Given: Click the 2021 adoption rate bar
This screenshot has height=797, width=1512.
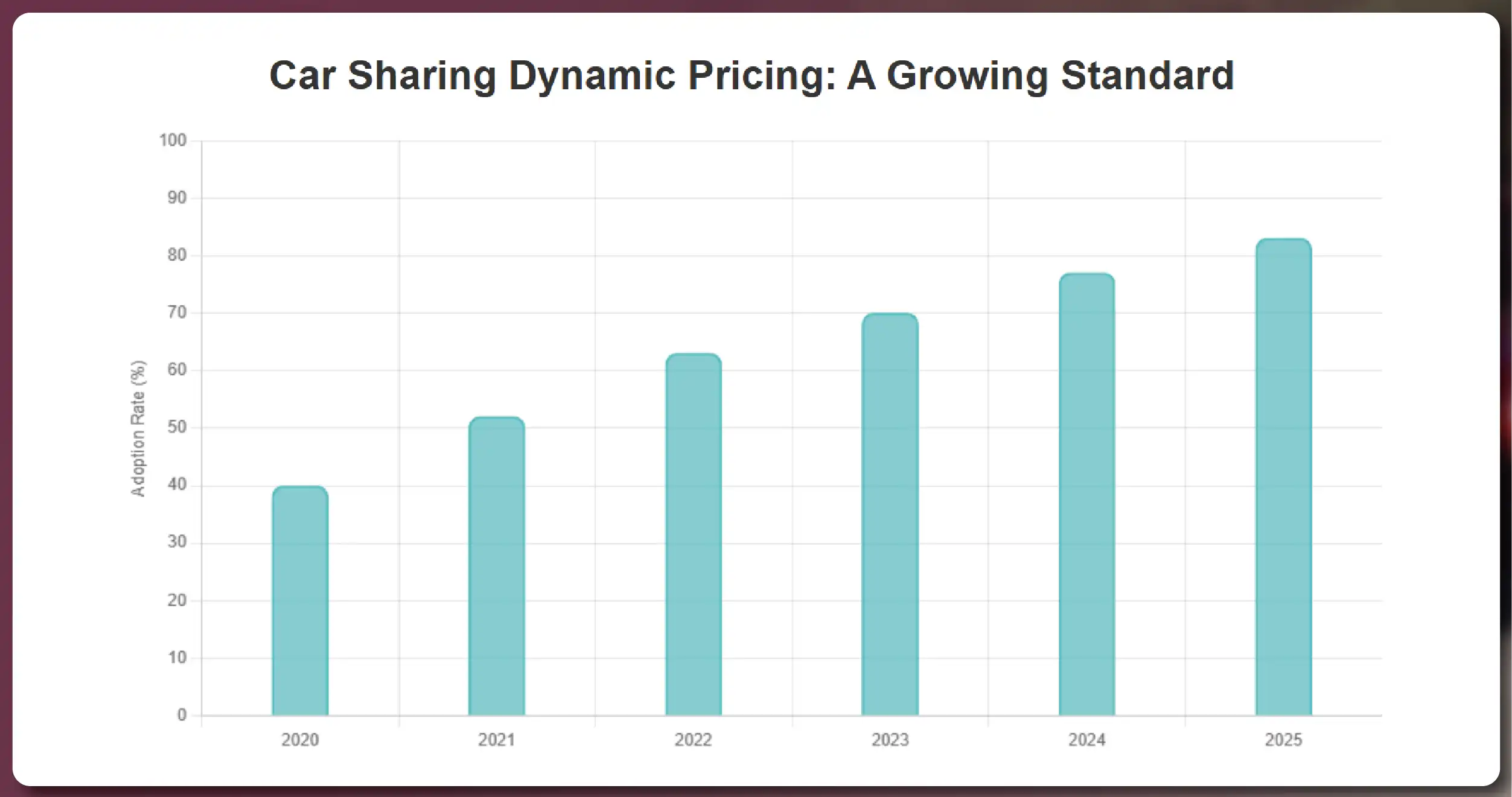Looking at the screenshot, I should [497, 566].
